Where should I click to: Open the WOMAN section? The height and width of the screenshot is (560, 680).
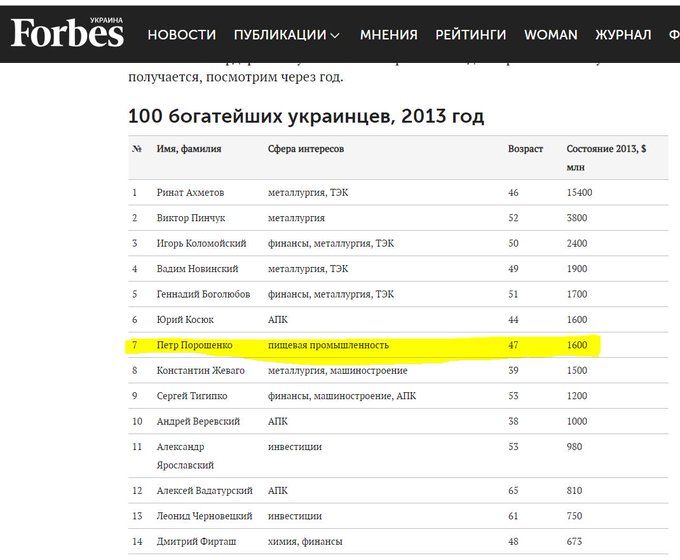[x=551, y=35]
